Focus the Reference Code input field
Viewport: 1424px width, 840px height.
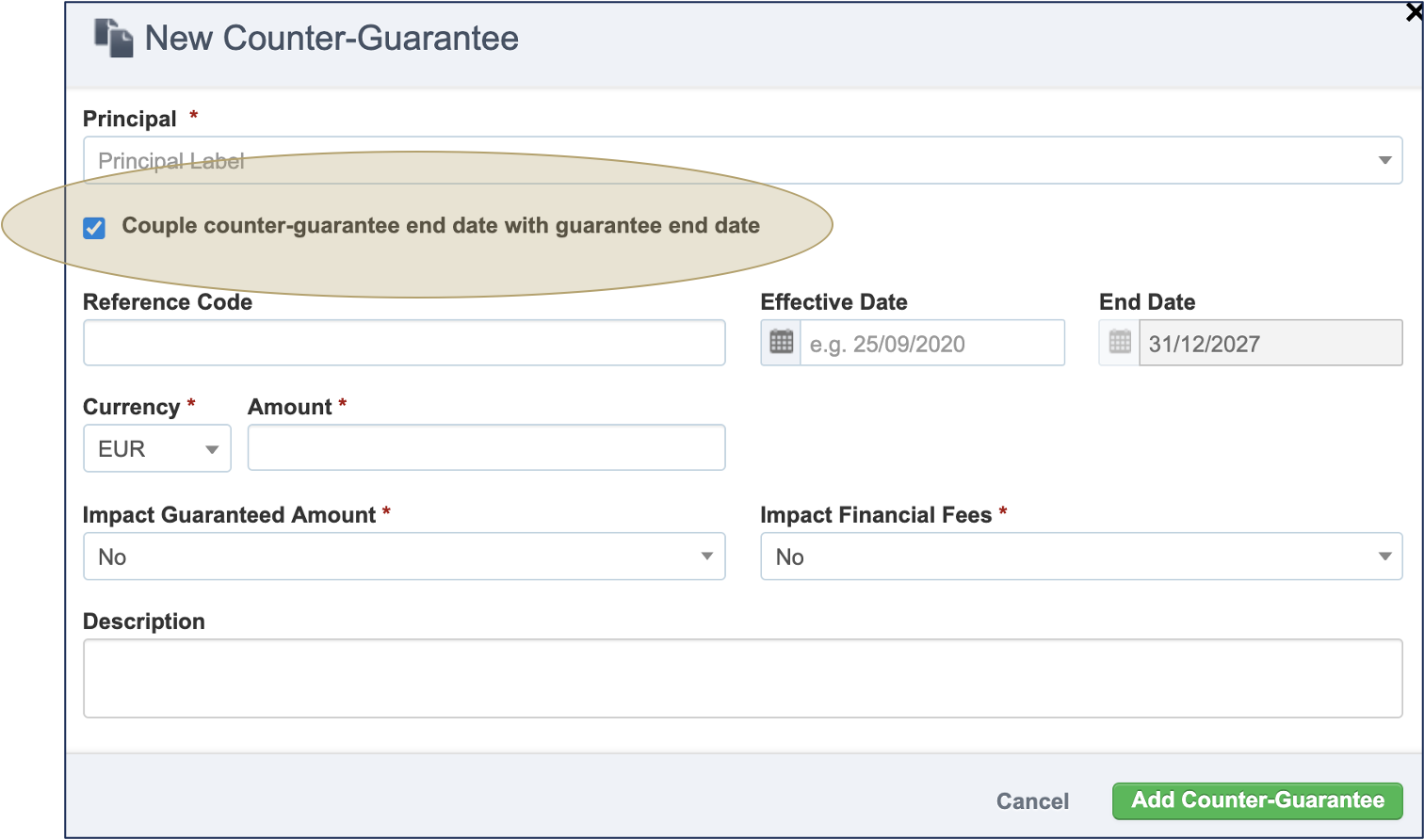404,343
